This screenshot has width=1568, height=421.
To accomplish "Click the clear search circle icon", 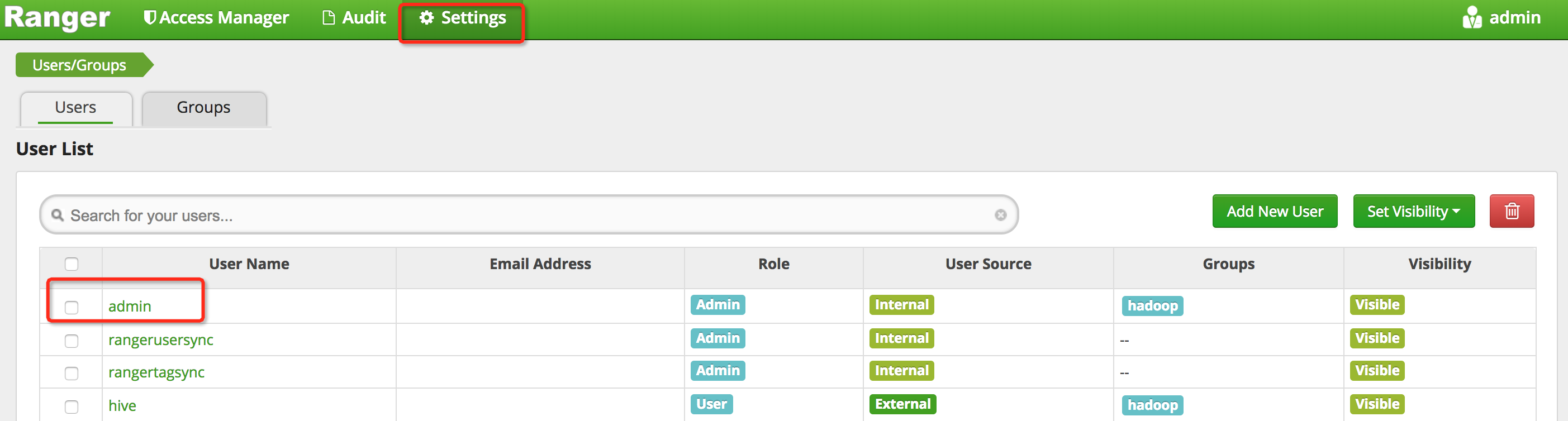I will pyautogui.click(x=1000, y=215).
